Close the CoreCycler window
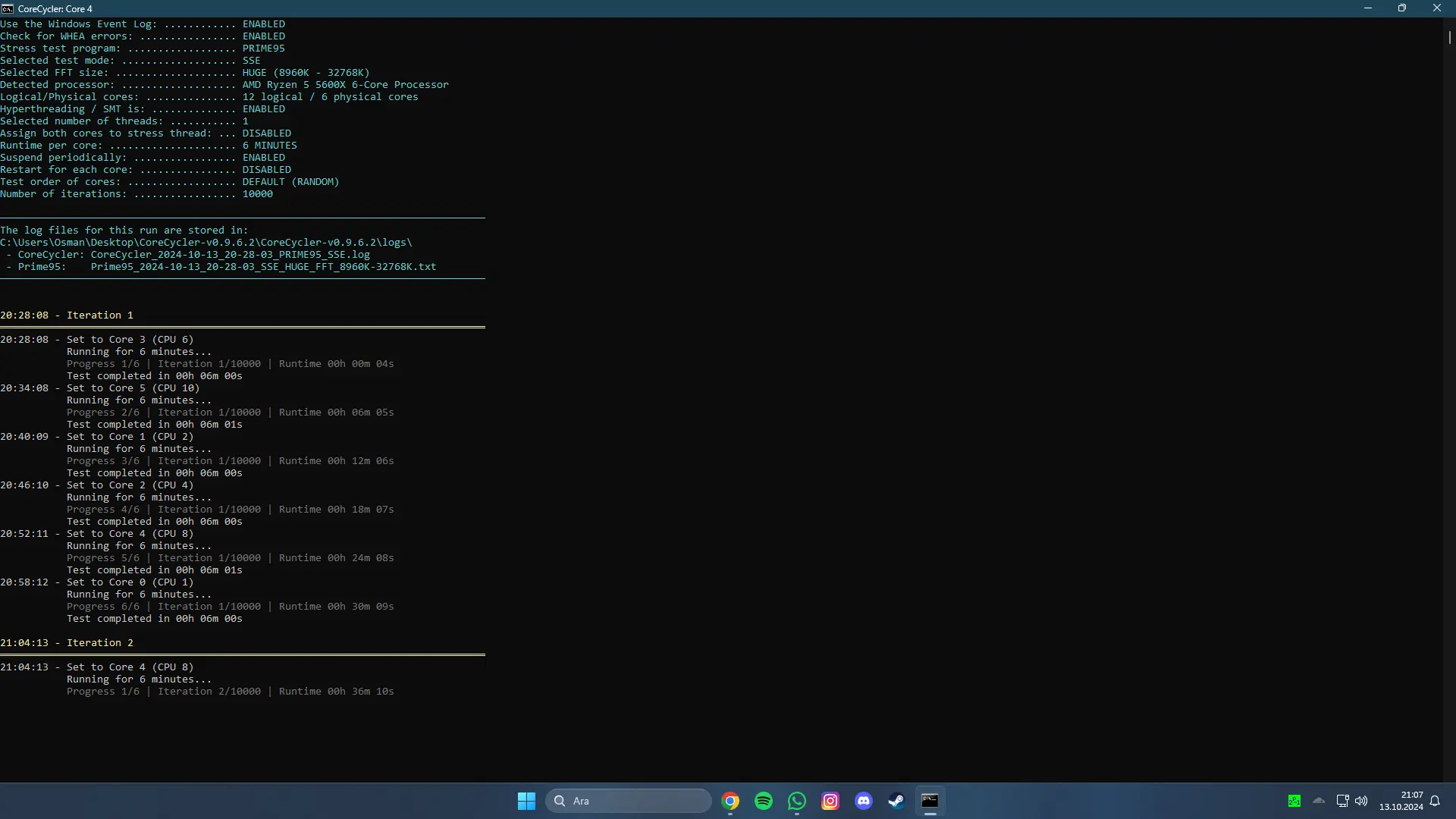The height and width of the screenshot is (819, 1456). tap(1437, 8)
